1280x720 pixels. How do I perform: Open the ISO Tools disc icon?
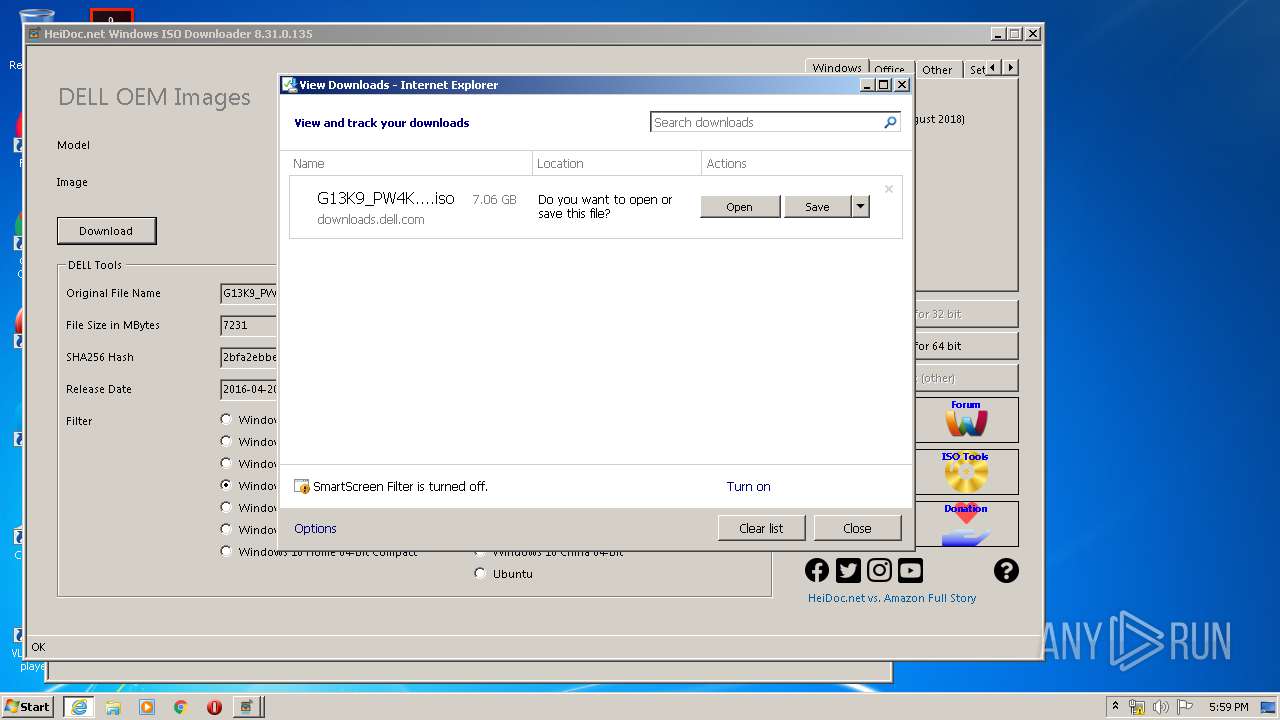coord(966,472)
